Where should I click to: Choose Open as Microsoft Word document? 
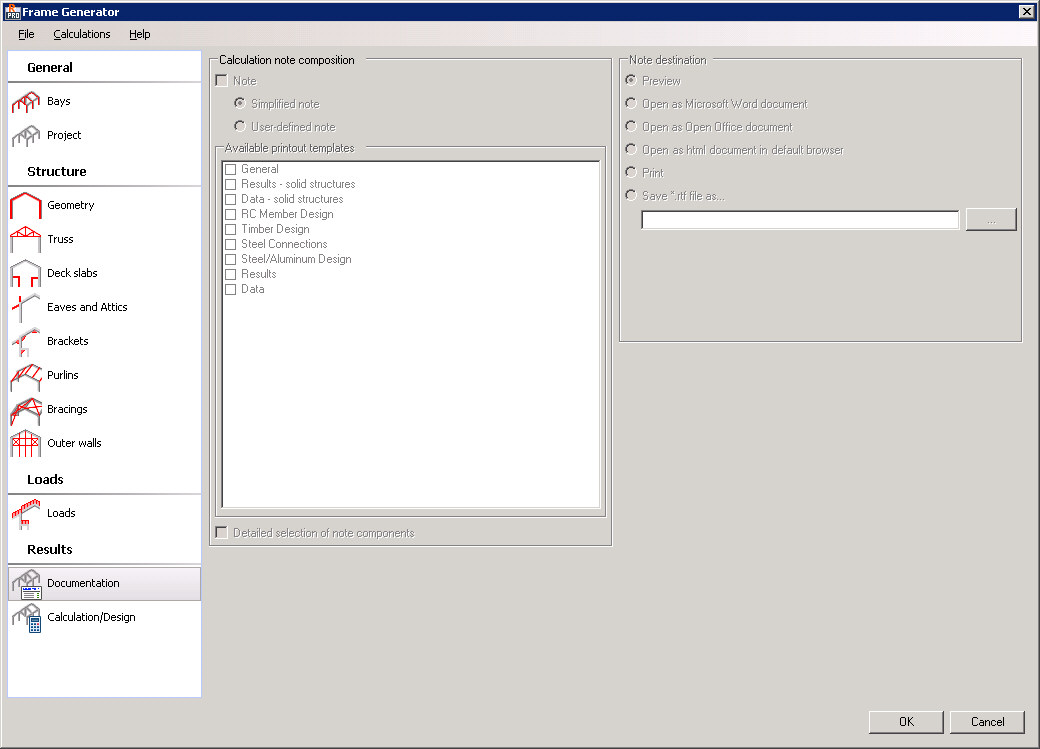click(x=631, y=104)
